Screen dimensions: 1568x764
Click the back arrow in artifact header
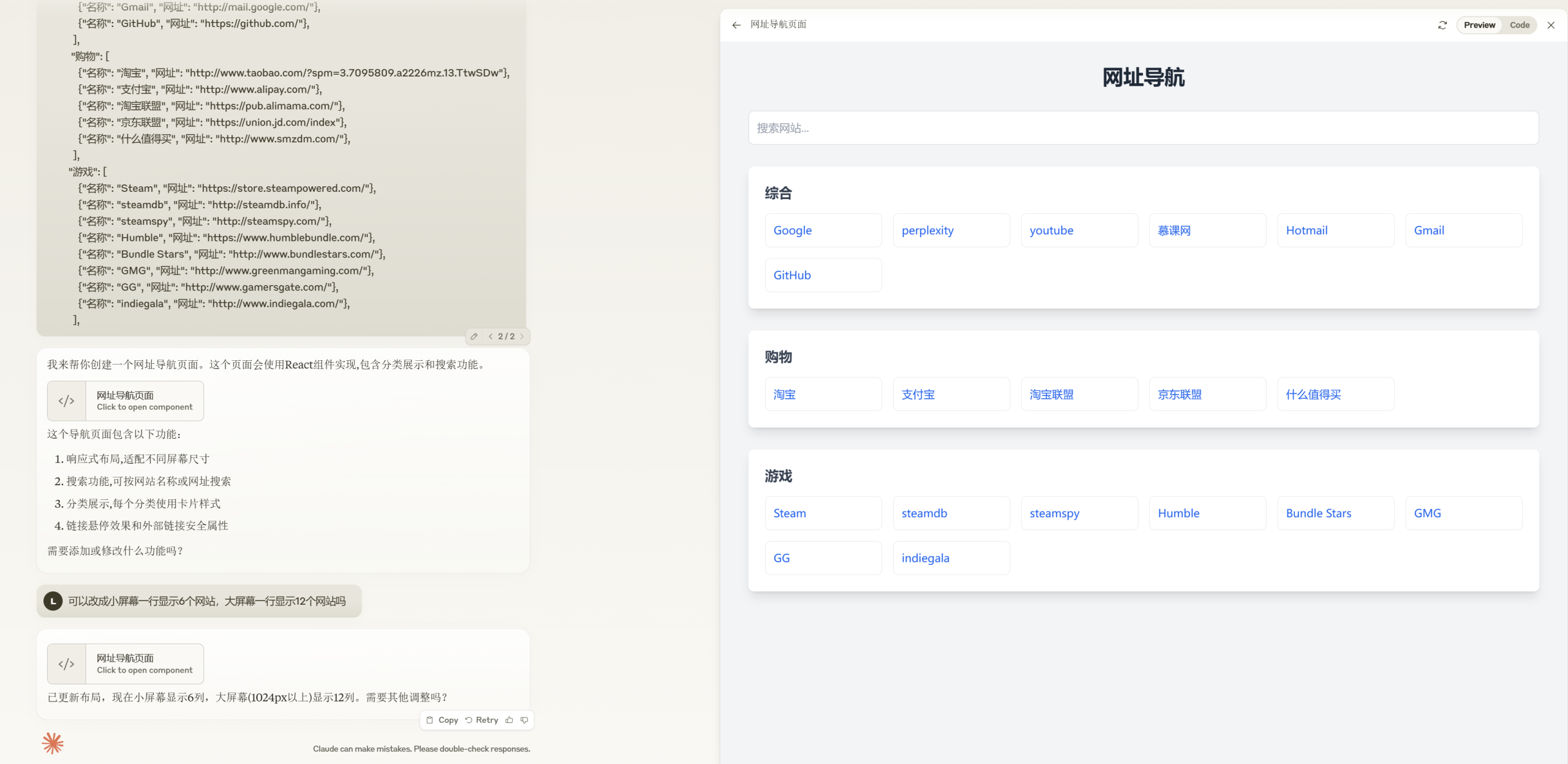click(x=736, y=25)
